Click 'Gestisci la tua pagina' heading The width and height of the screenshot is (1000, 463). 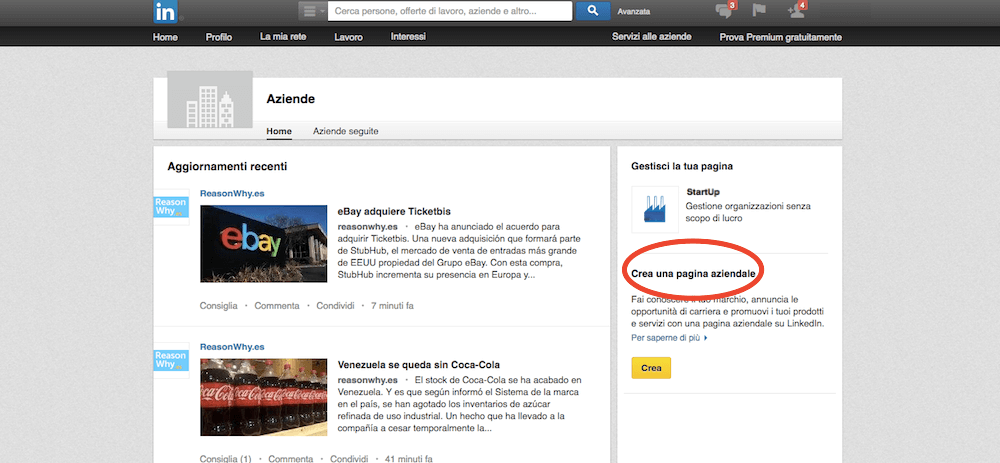tap(682, 166)
